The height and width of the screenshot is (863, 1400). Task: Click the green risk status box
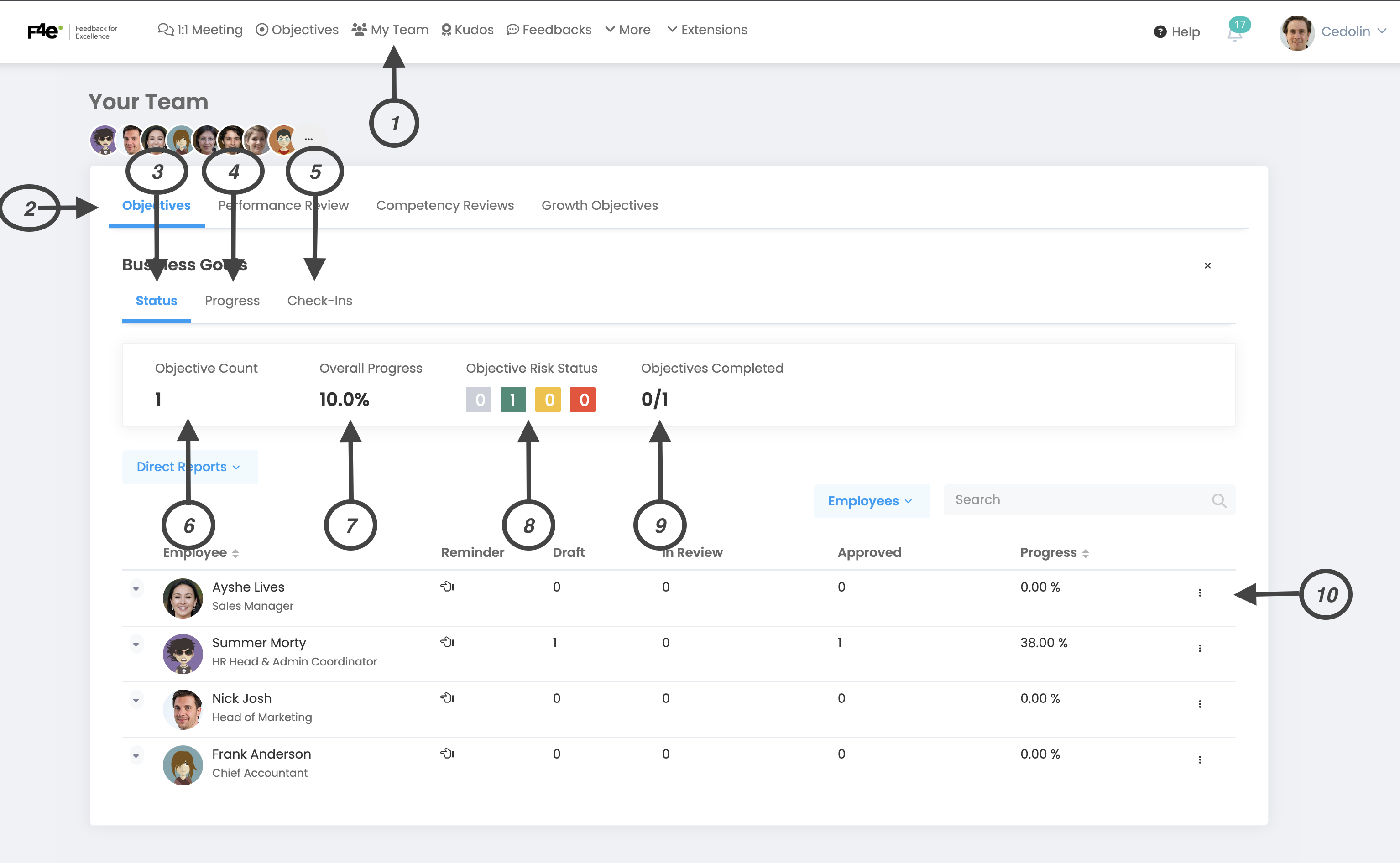point(513,400)
